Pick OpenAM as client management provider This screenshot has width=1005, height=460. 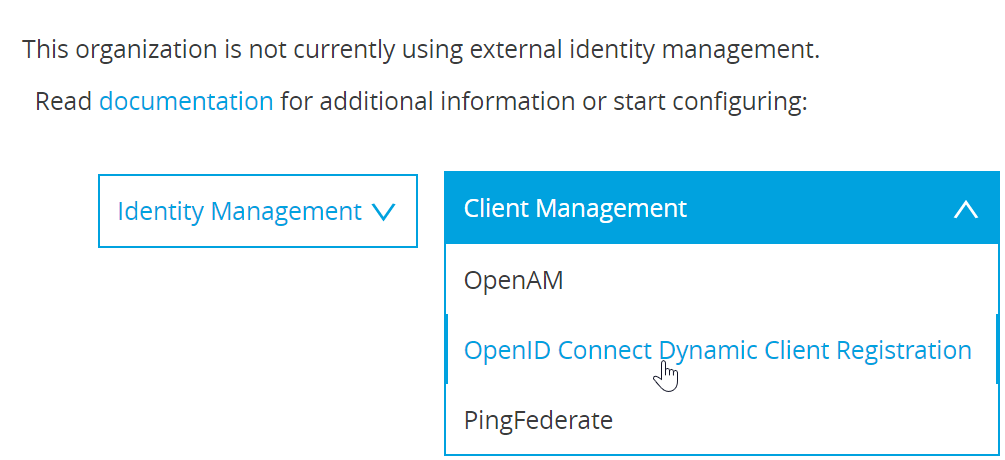click(514, 281)
